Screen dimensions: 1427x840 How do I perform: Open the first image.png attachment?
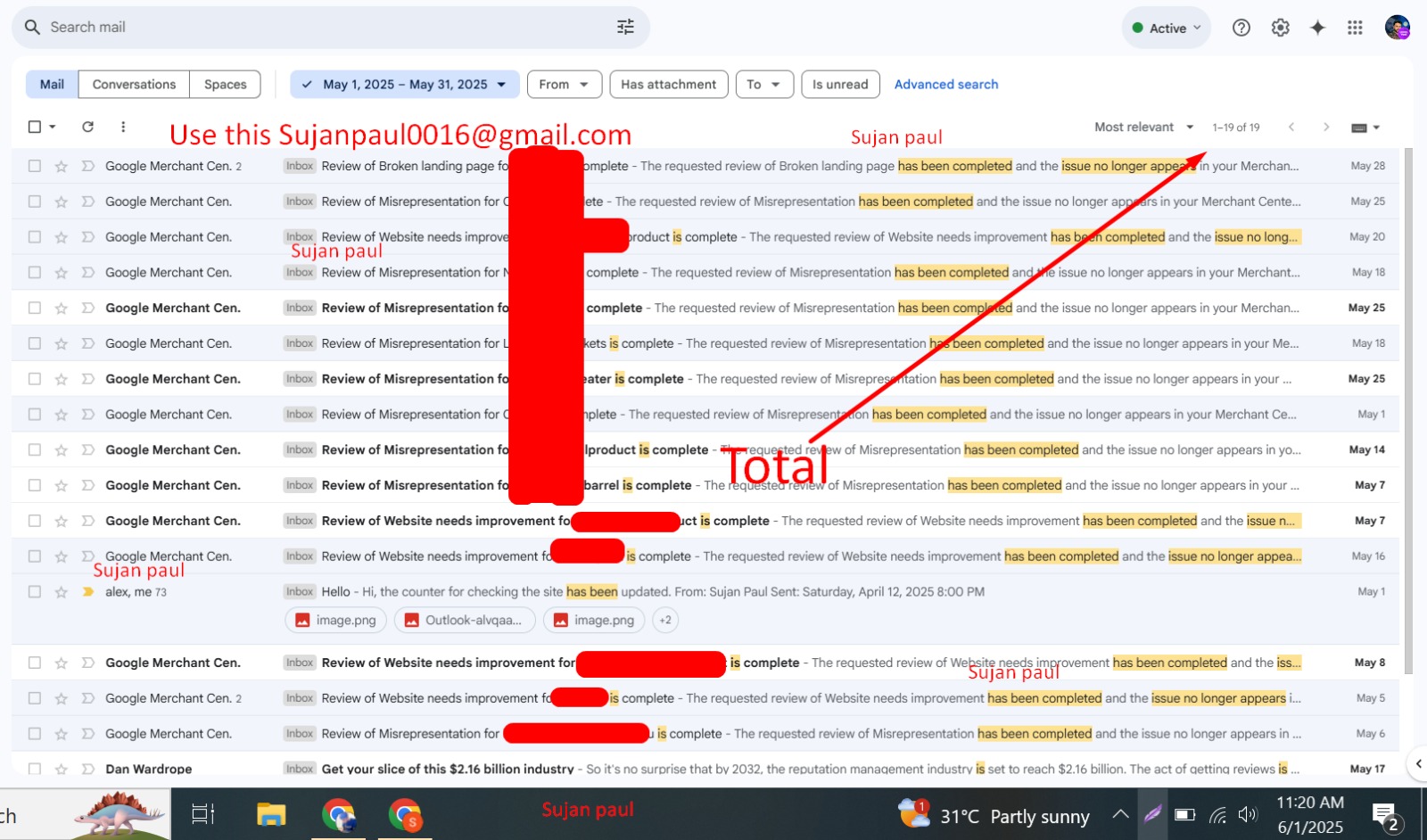(336, 620)
